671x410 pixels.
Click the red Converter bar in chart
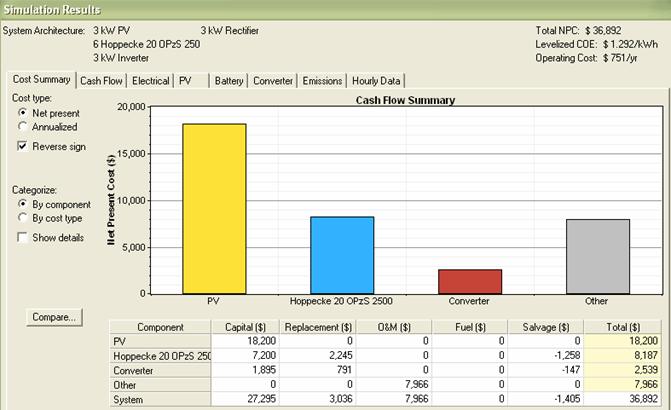[469, 282]
